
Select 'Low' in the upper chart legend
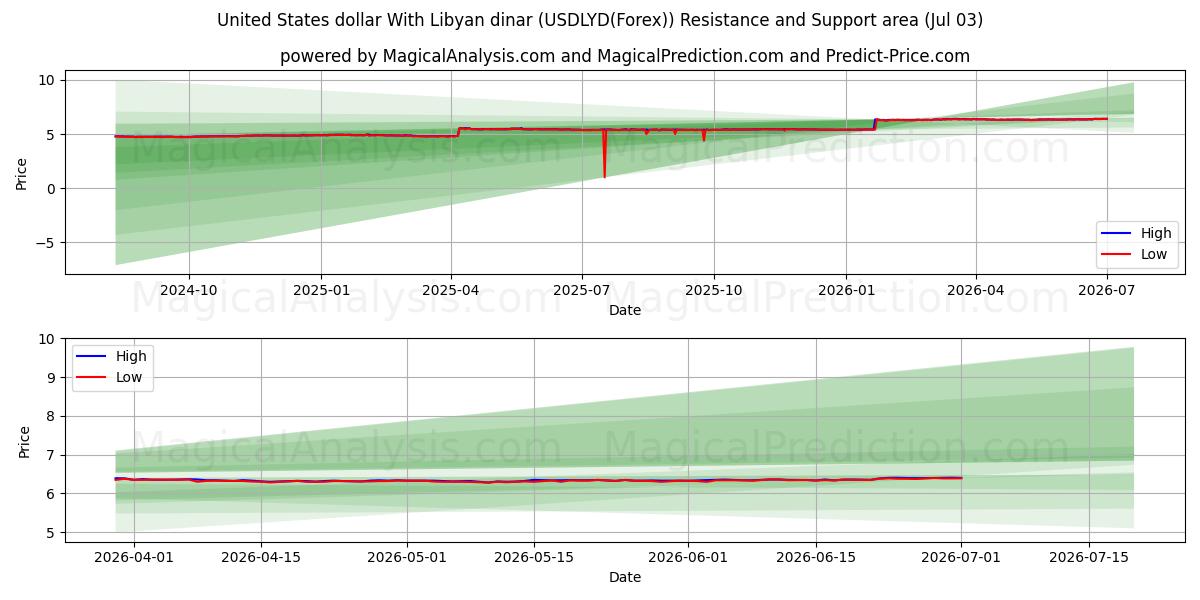[x=1154, y=254]
